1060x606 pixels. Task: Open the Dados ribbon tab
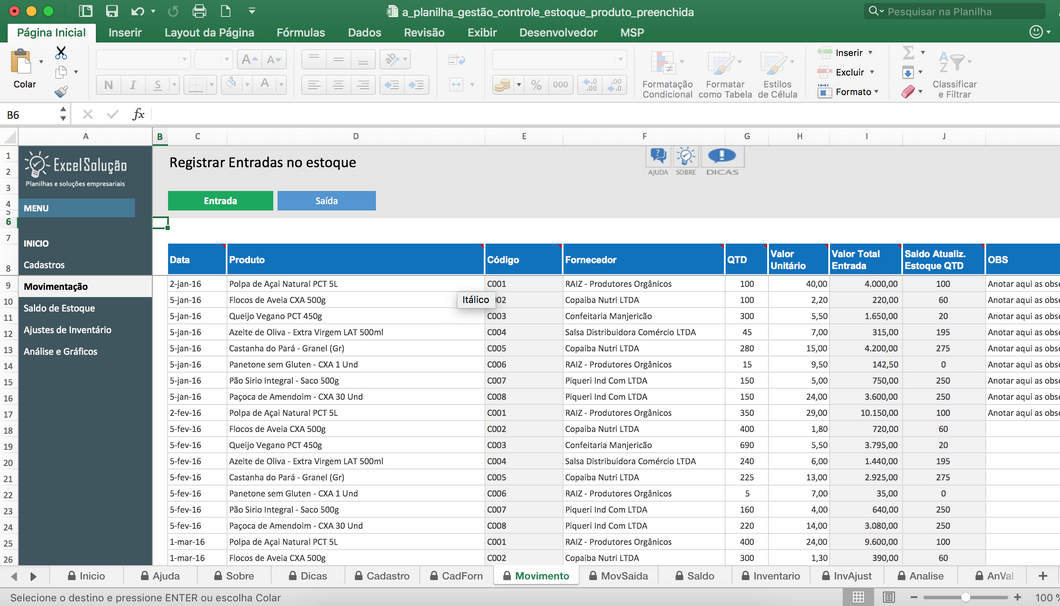(x=364, y=32)
